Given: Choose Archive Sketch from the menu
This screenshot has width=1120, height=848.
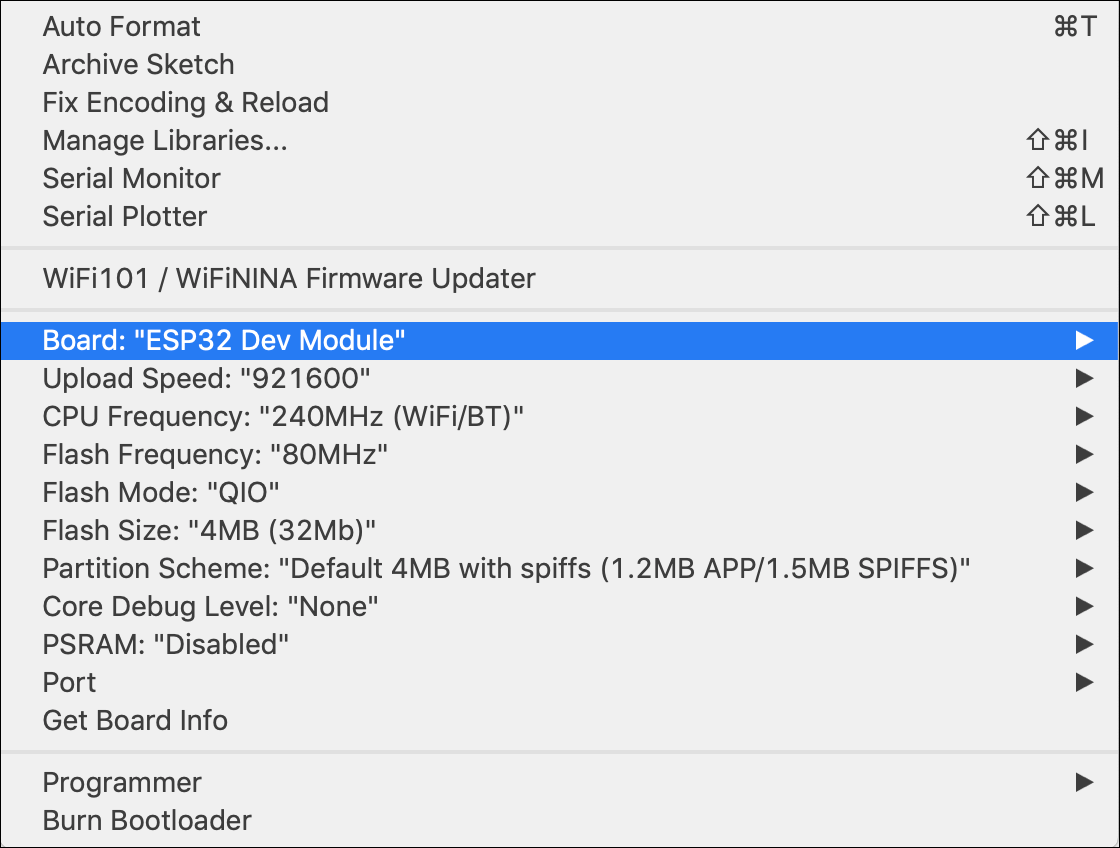Looking at the screenshot, I should click(x=559, y=64).
